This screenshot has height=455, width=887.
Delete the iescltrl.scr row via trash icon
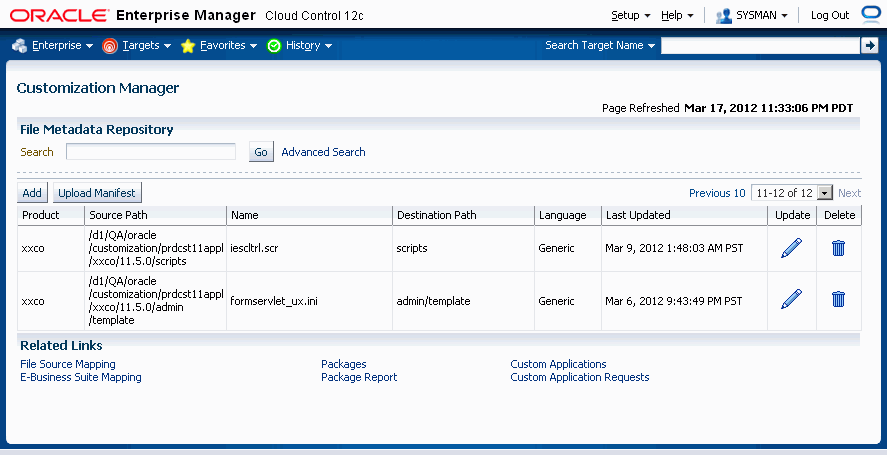coord(838,248)
